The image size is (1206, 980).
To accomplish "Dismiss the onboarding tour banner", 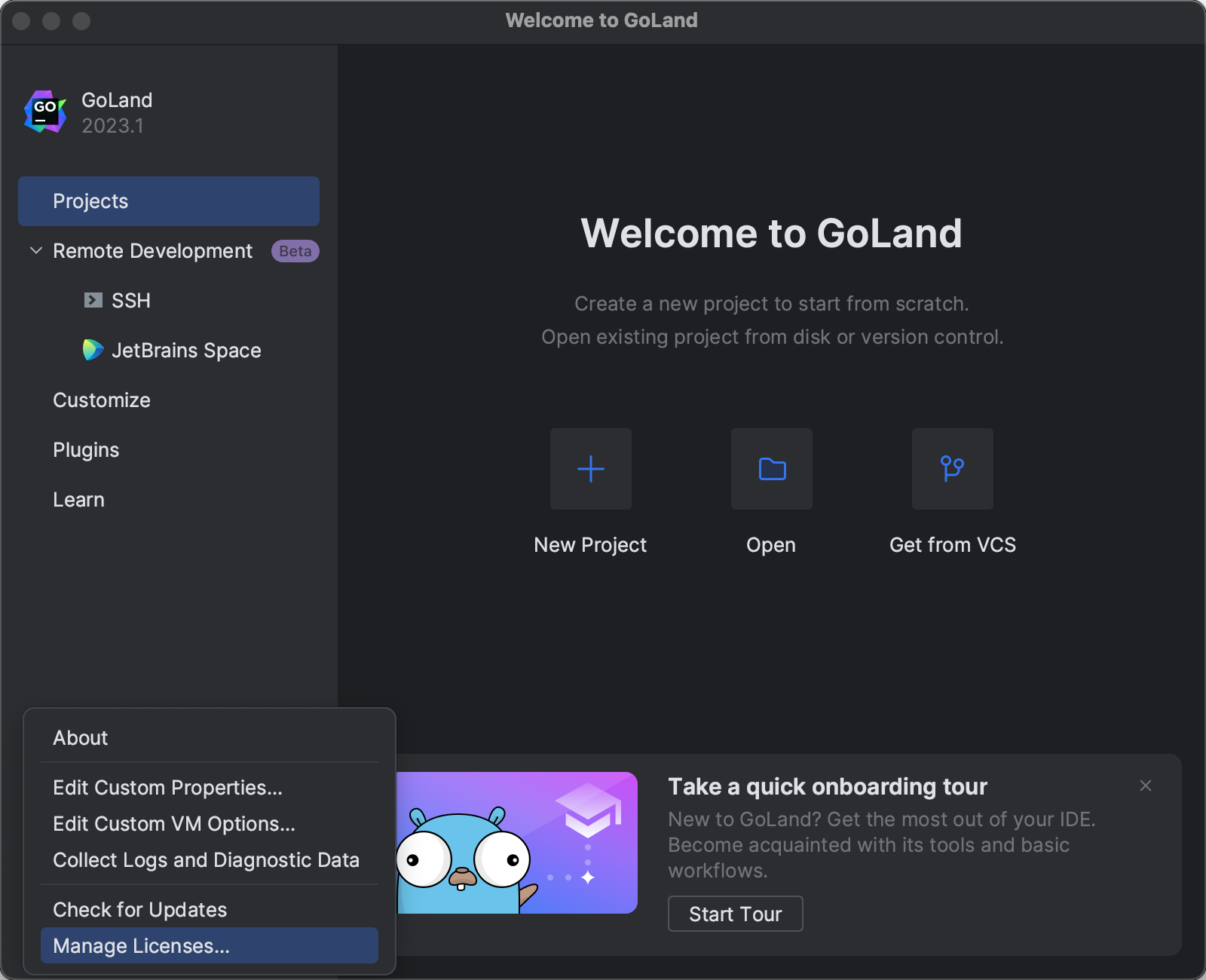I will tap(1146, 786).
